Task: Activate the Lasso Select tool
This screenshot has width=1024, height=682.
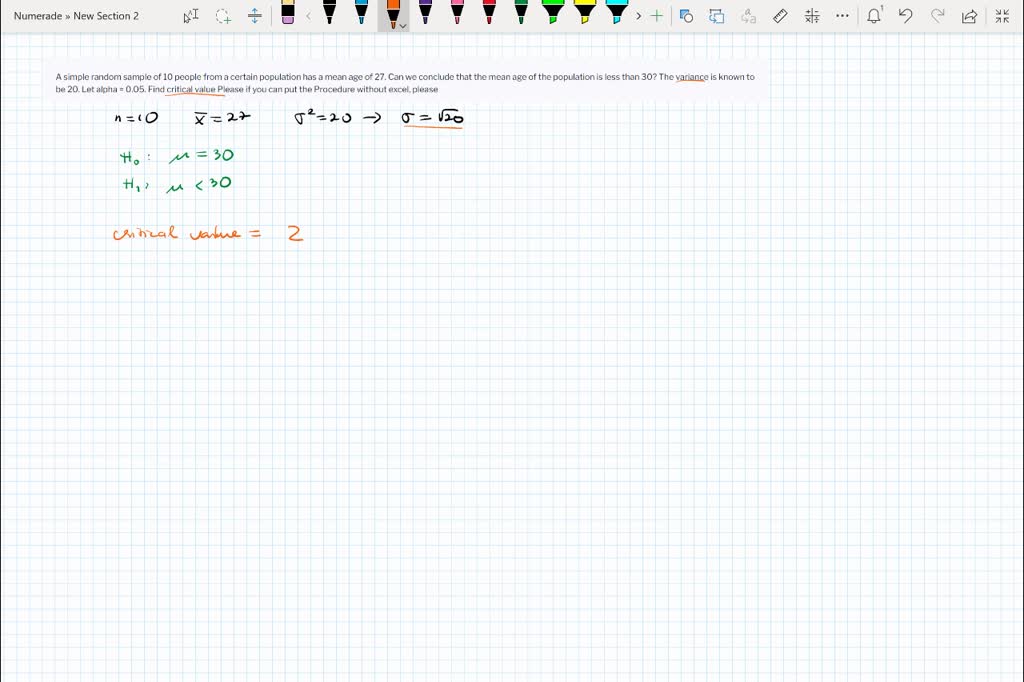Action: (223, 16)
